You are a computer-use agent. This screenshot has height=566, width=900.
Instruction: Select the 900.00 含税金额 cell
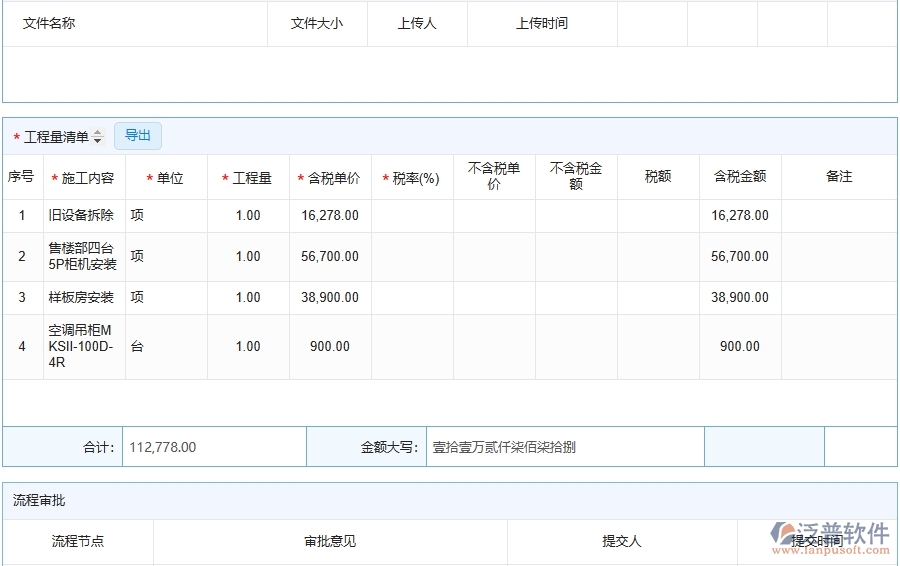(740, 346)
